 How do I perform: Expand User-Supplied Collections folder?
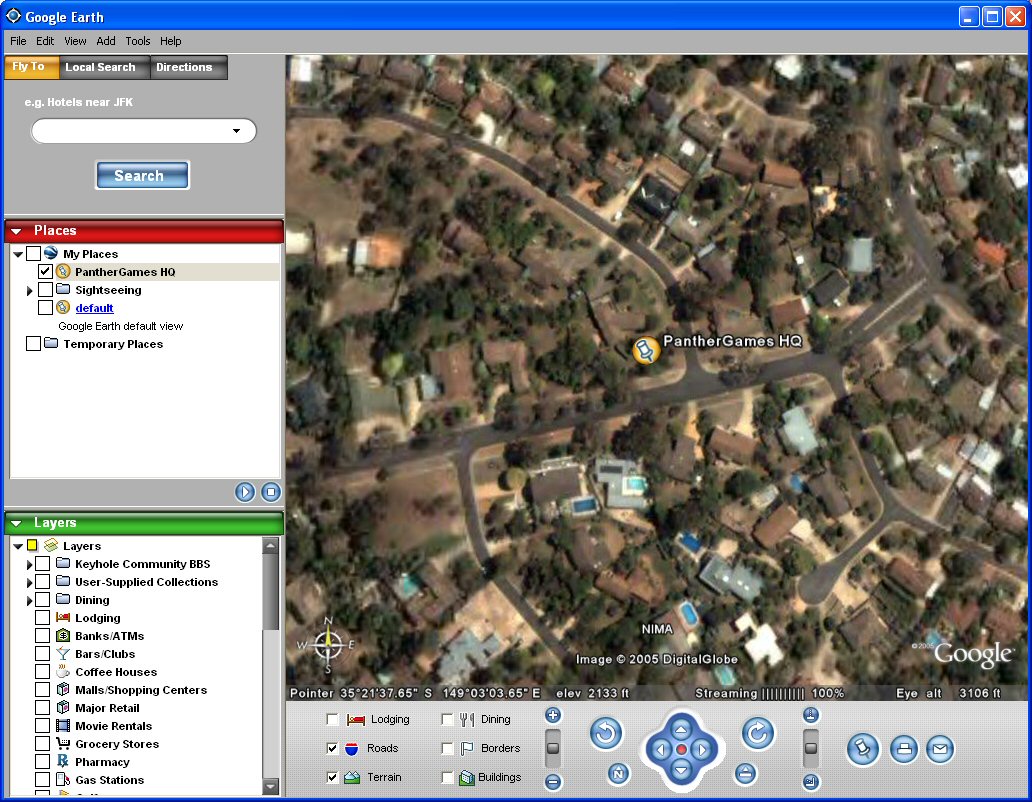[x=30, y=582]
